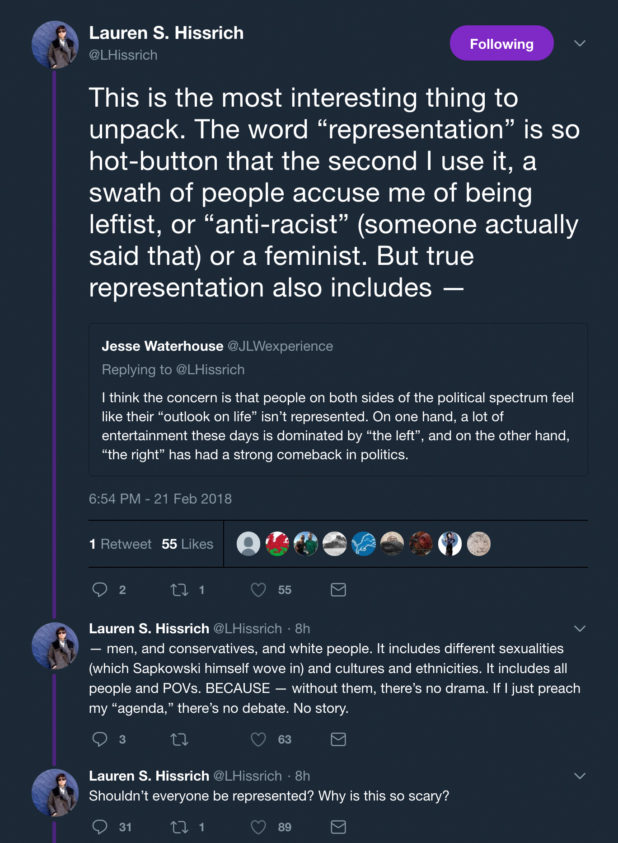The width and height of the screenshot is (618, 843).
Task: Like the tweet with 89 likes
Action: coord(259,827)
